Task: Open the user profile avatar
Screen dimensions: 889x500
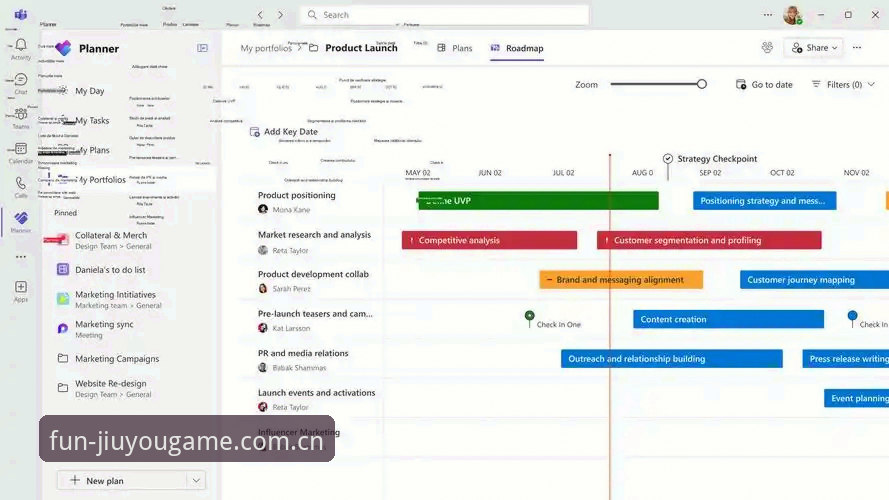Action: 793,15
